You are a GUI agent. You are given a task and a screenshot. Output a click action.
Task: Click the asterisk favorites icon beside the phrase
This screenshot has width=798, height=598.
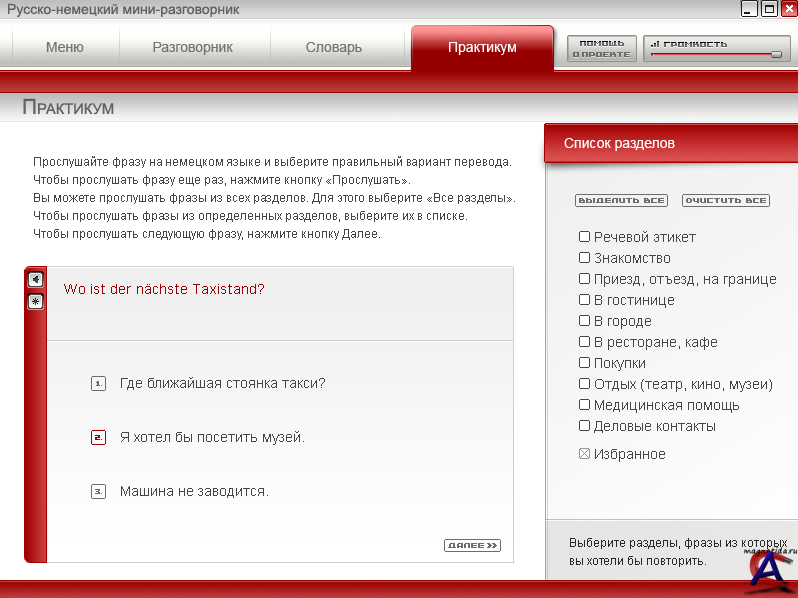coord(35,301)
